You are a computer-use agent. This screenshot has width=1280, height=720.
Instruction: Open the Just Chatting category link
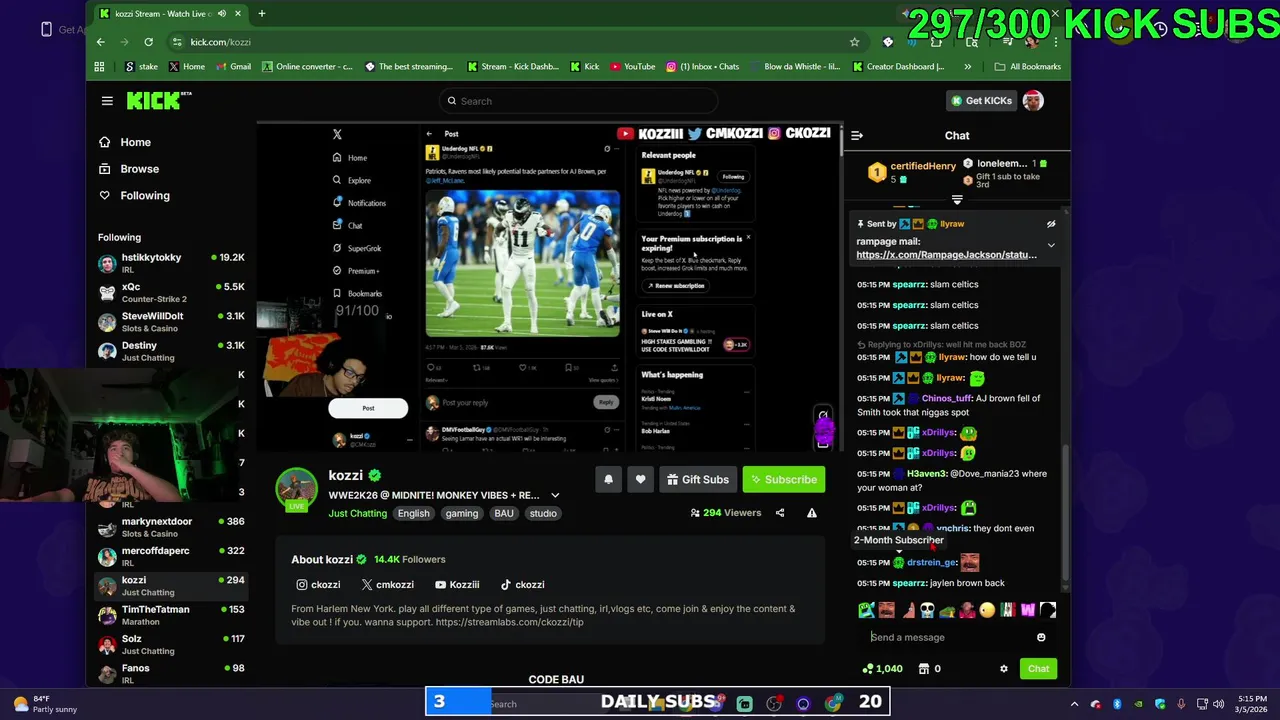357,514
